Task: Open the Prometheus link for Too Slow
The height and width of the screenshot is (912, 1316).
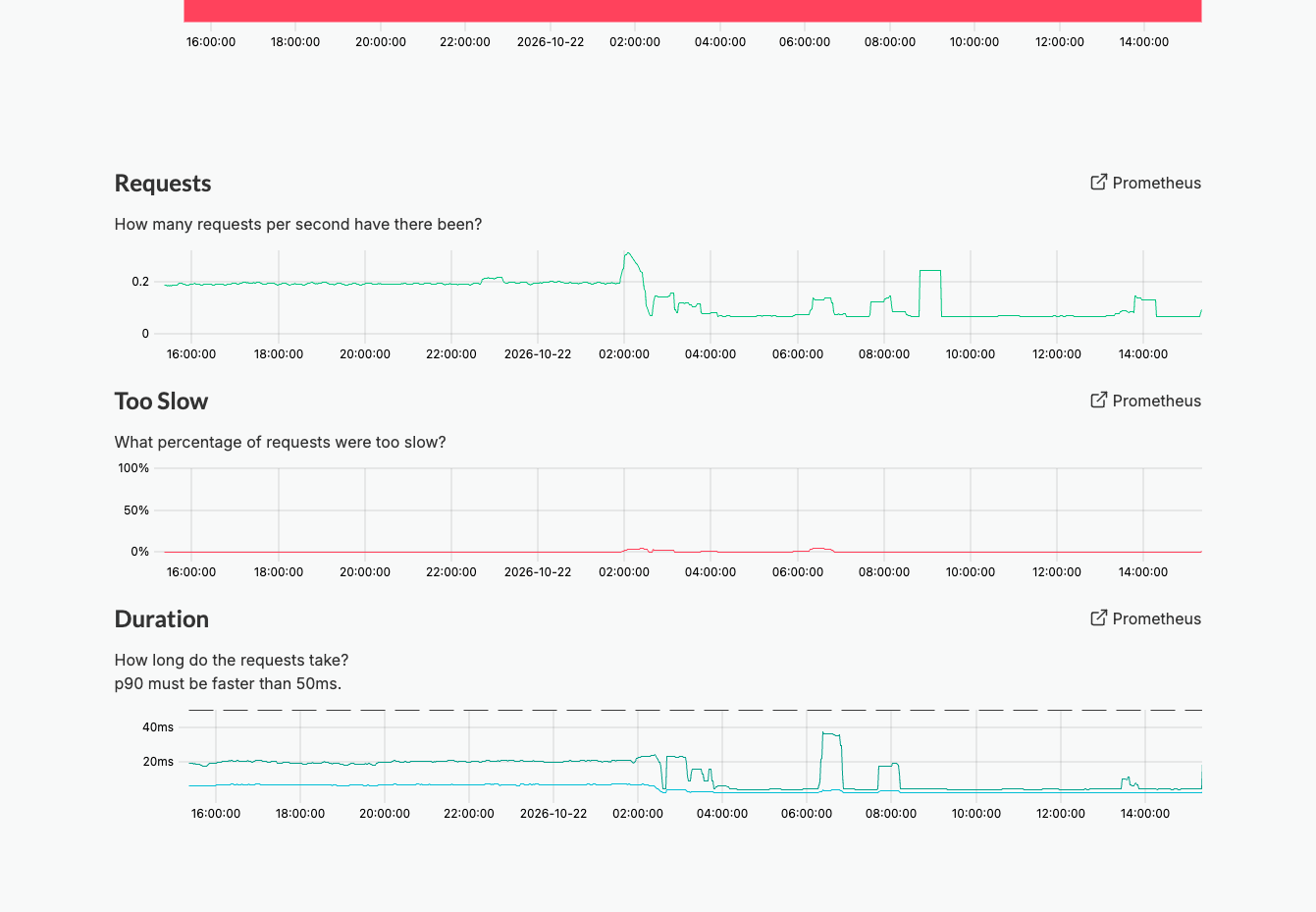Action: [1156, 401]
